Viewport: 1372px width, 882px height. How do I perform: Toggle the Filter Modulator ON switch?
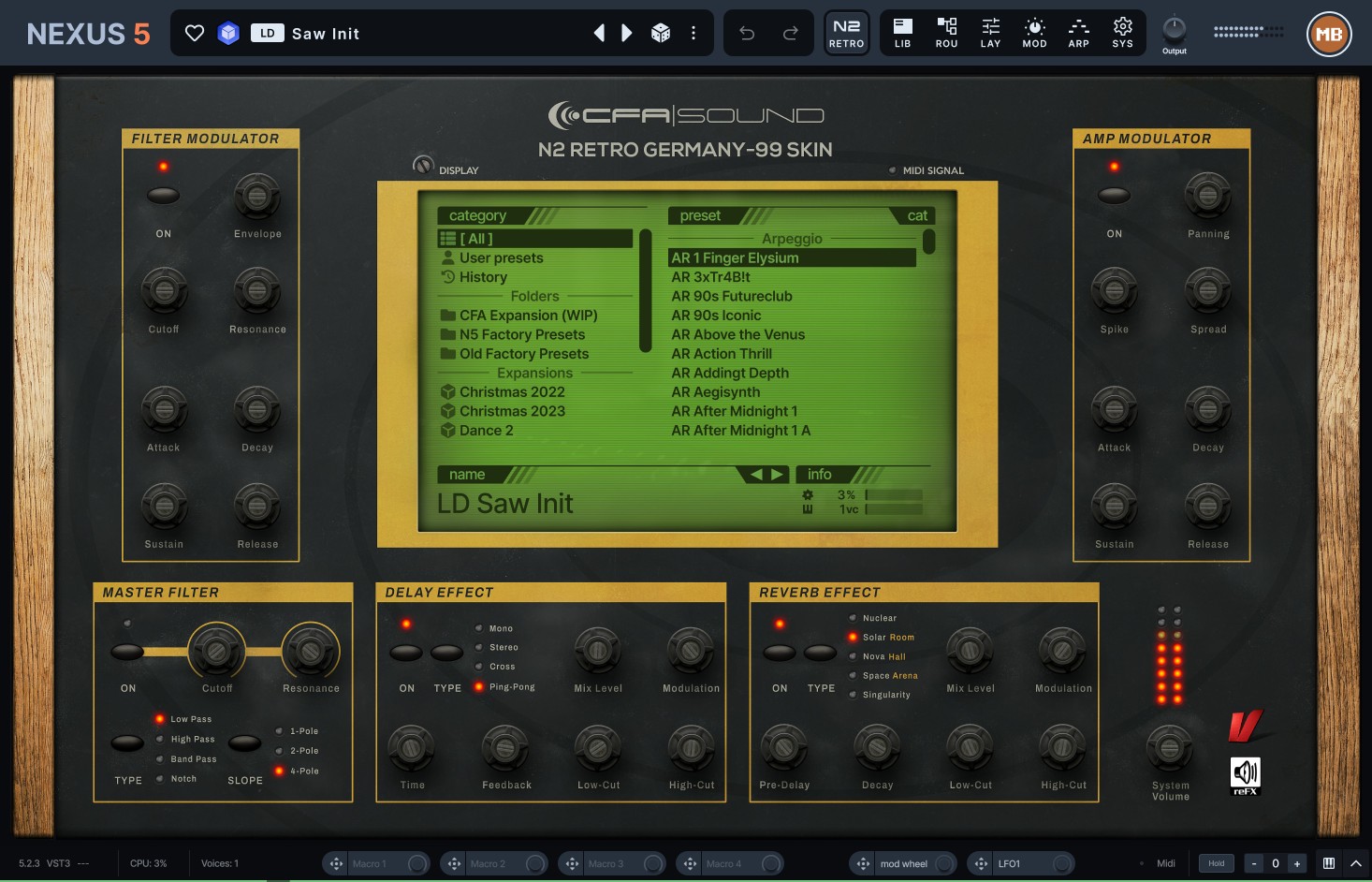pyautogui.click(x=164, y=196)
